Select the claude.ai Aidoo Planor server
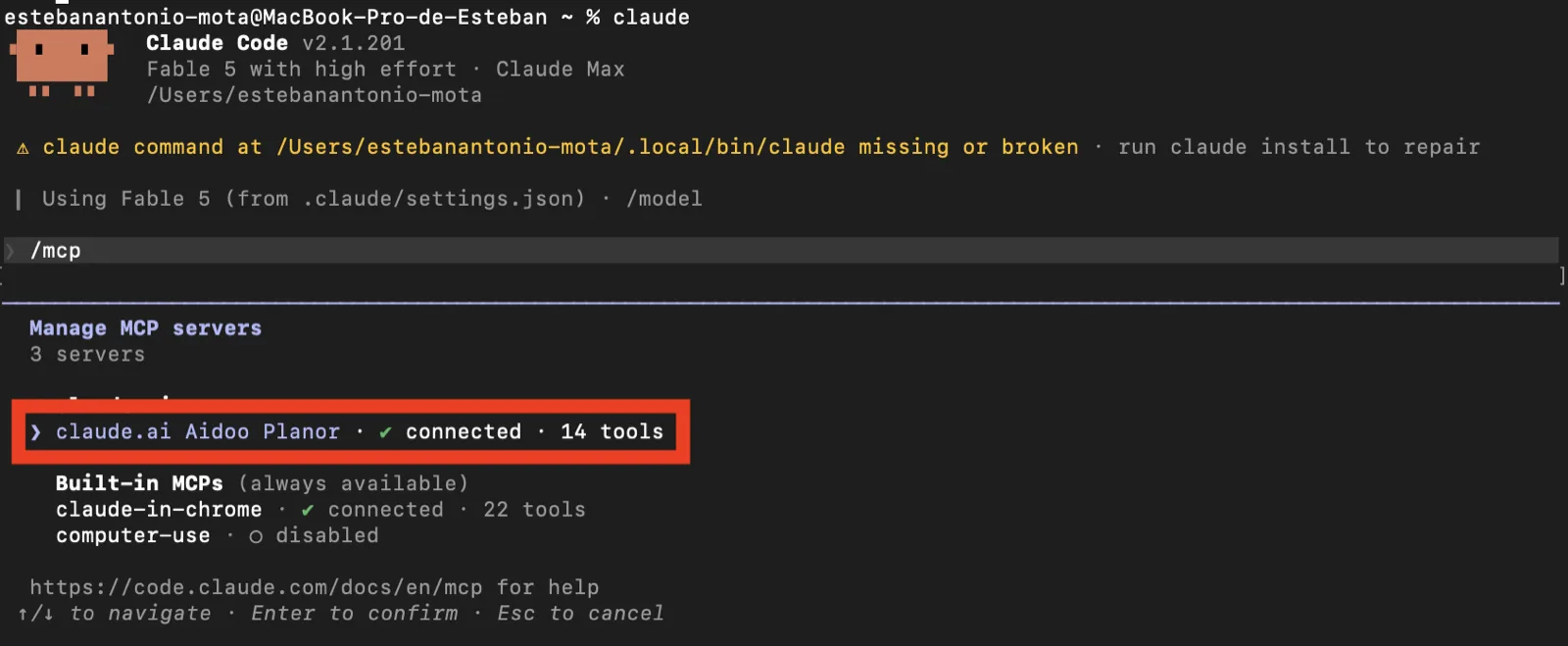Image resolution: width=1568 pixels, height=646 pixels. point(347,432)
